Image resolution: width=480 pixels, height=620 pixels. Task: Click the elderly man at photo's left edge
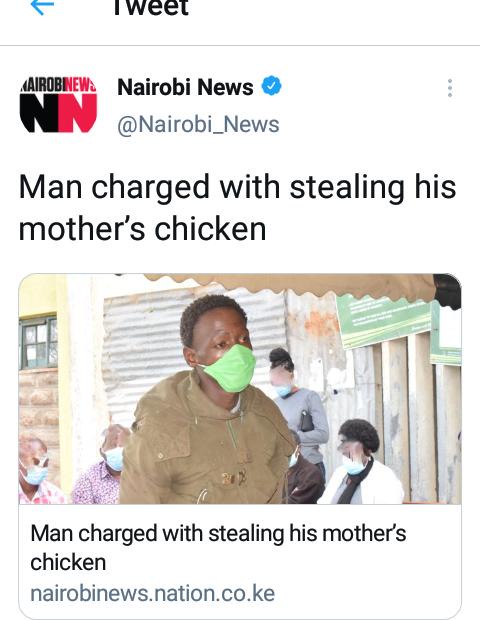click(36, 470)
